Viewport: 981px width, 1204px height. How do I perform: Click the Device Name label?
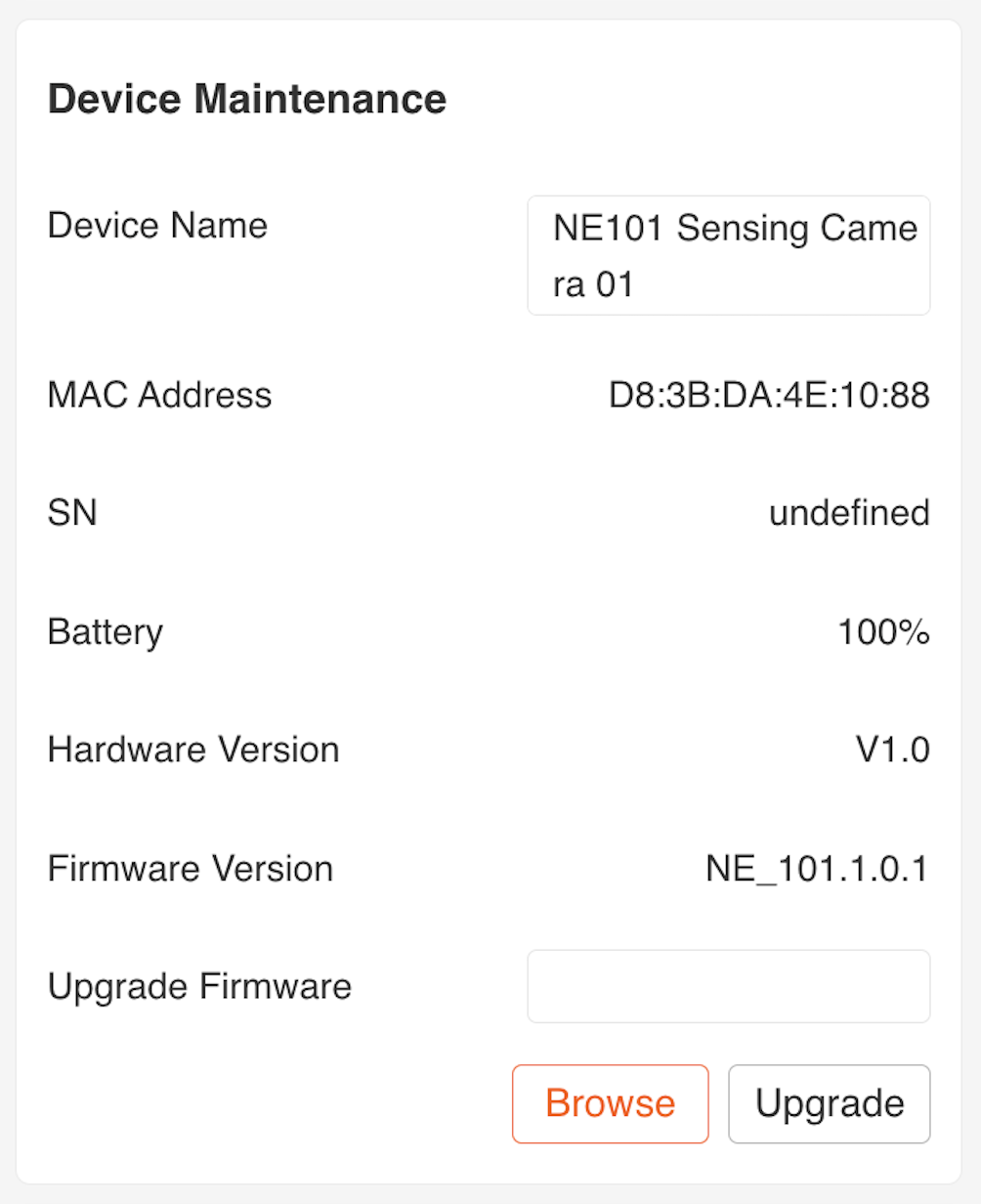[x=156, y=225]
